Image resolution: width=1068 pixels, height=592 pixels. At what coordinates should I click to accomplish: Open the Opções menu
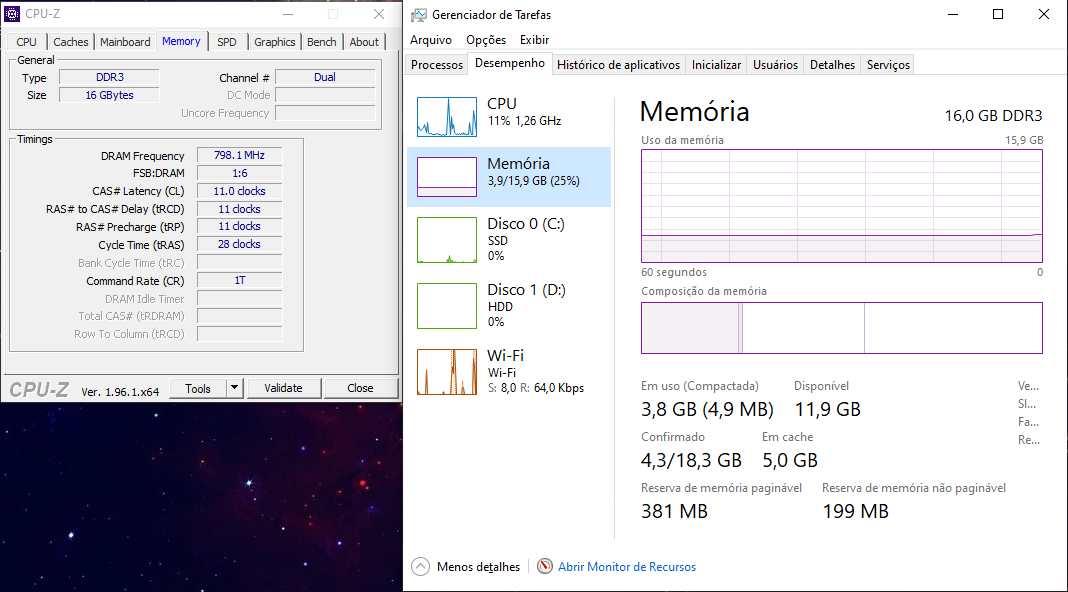pyautogui.click(x=486, y=40)
